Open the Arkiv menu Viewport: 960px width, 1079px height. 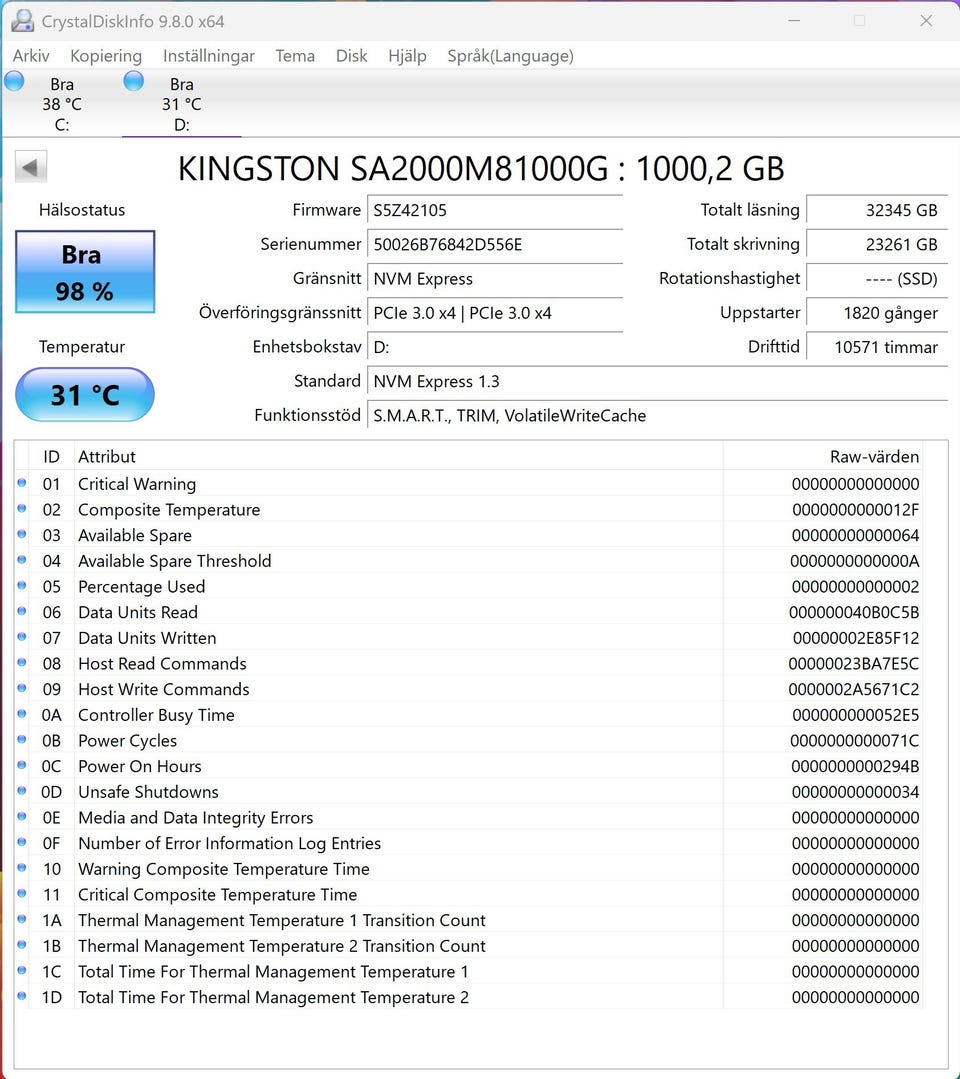[31, 56]
